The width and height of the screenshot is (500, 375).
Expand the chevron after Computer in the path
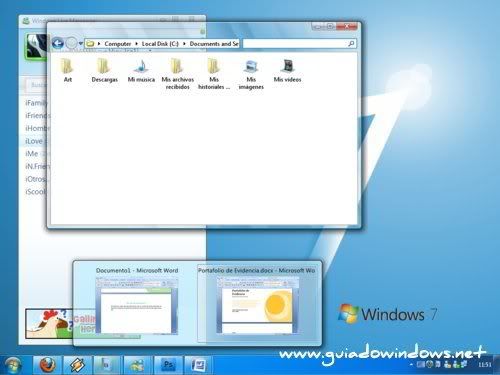(136, 44)
